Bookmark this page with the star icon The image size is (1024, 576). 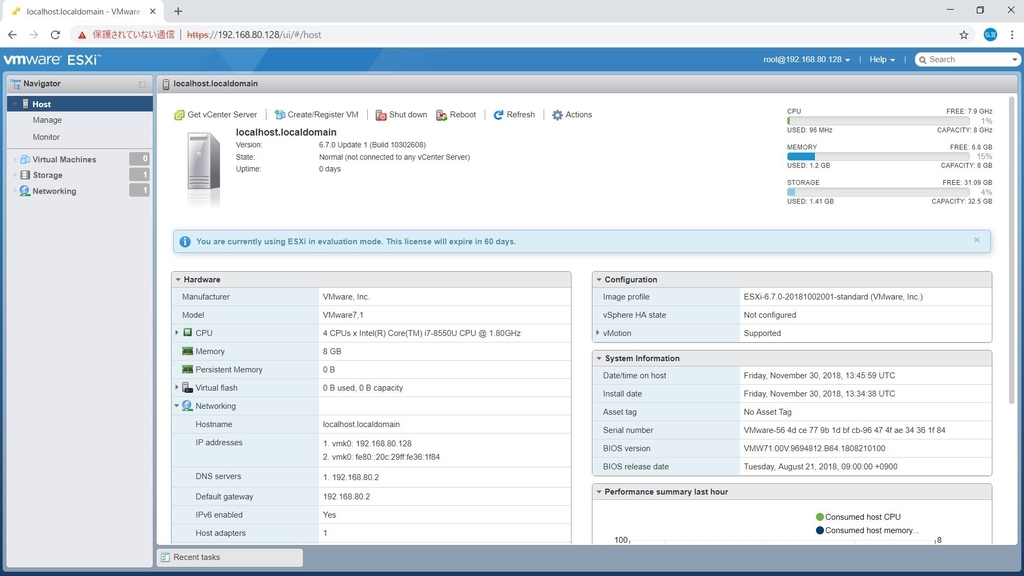(x=964, y=35)
